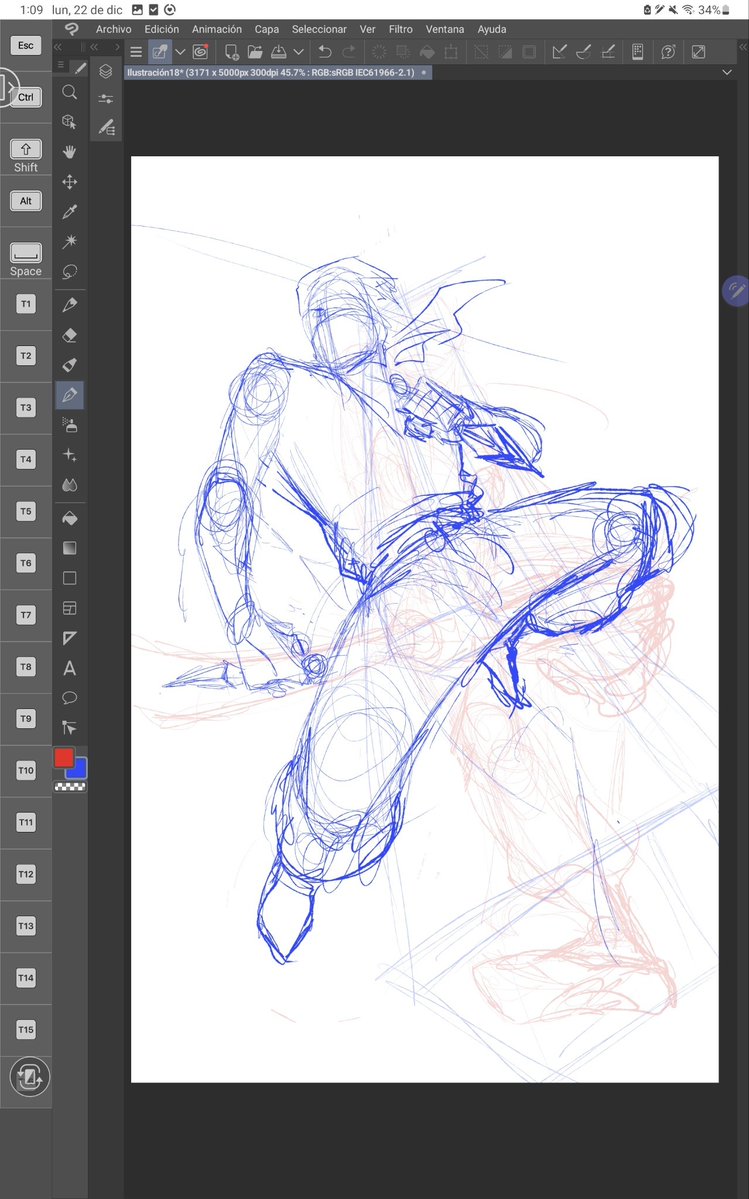Toggle full-screen canvas display icon
This screenshot has height=1199, width=749.
coord(699,52)
